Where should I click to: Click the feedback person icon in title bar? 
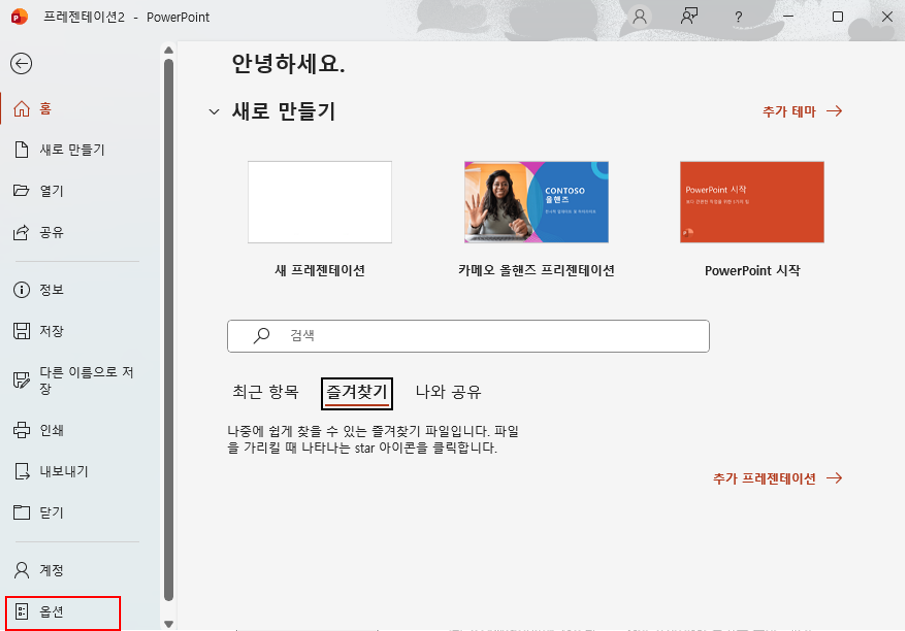(x=689, y=16)
